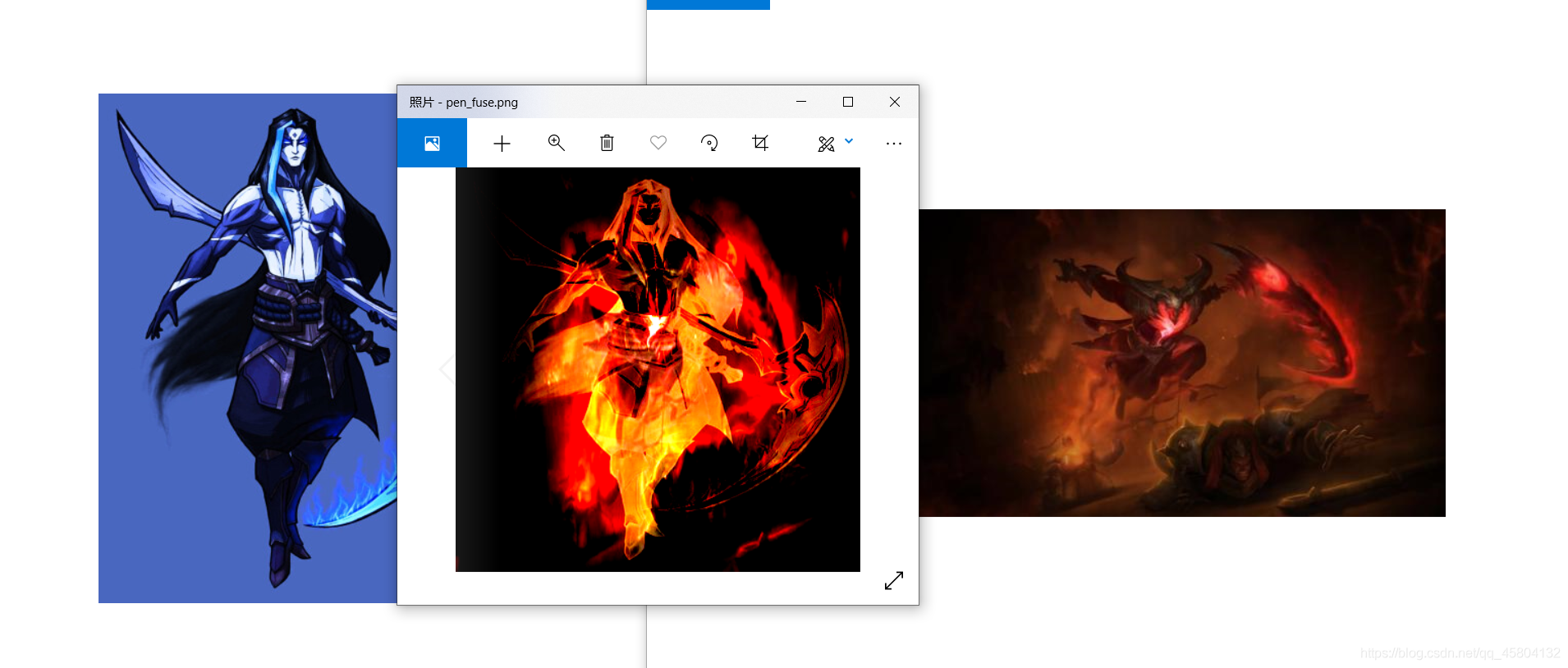Open the photo collection view icon
1568x668 pixels.
(x=432, y=144)
